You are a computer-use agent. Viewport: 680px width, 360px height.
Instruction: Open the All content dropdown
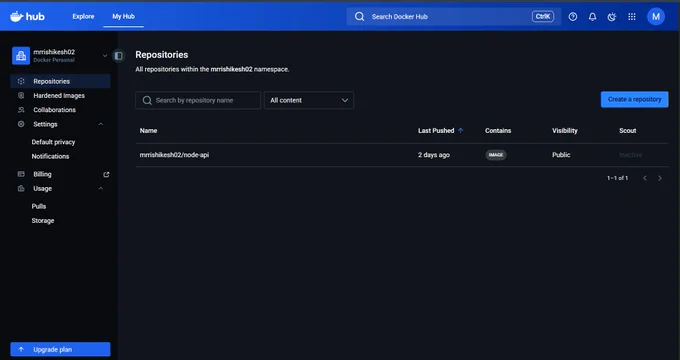[309, 100]
